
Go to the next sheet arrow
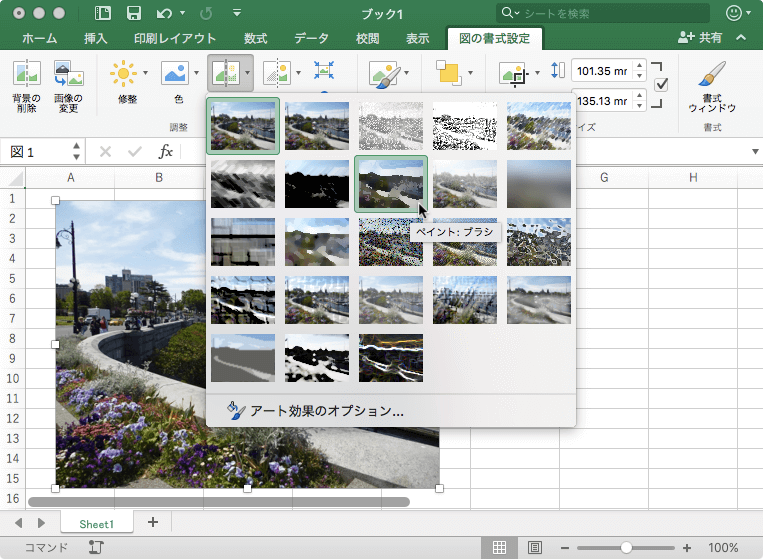(41, 523)
